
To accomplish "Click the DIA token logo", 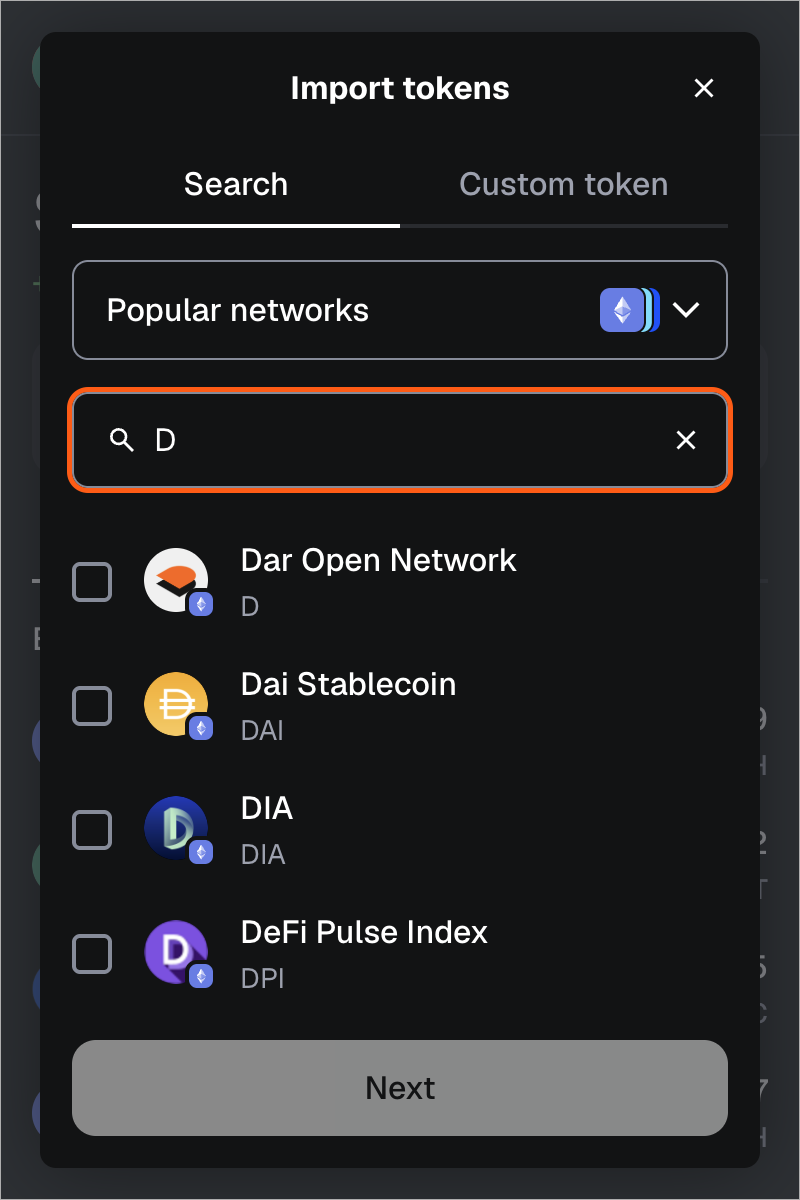I will pos(176,828).
